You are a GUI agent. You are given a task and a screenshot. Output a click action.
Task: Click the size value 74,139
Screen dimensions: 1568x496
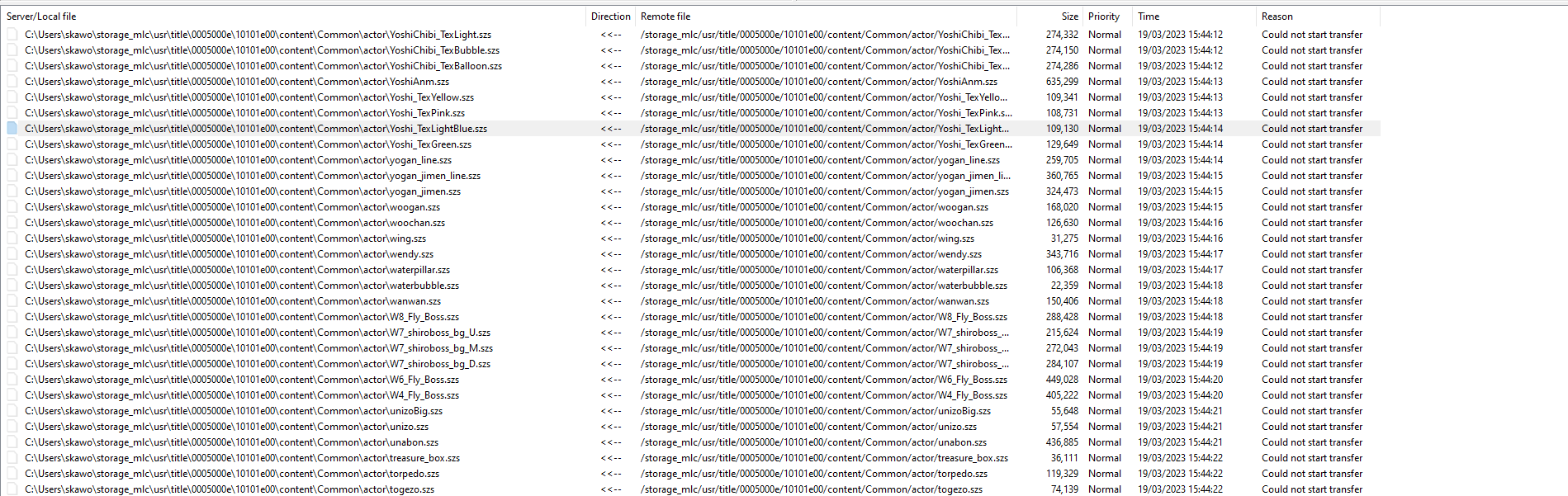pyautogui.click(x=1064, y=489)
